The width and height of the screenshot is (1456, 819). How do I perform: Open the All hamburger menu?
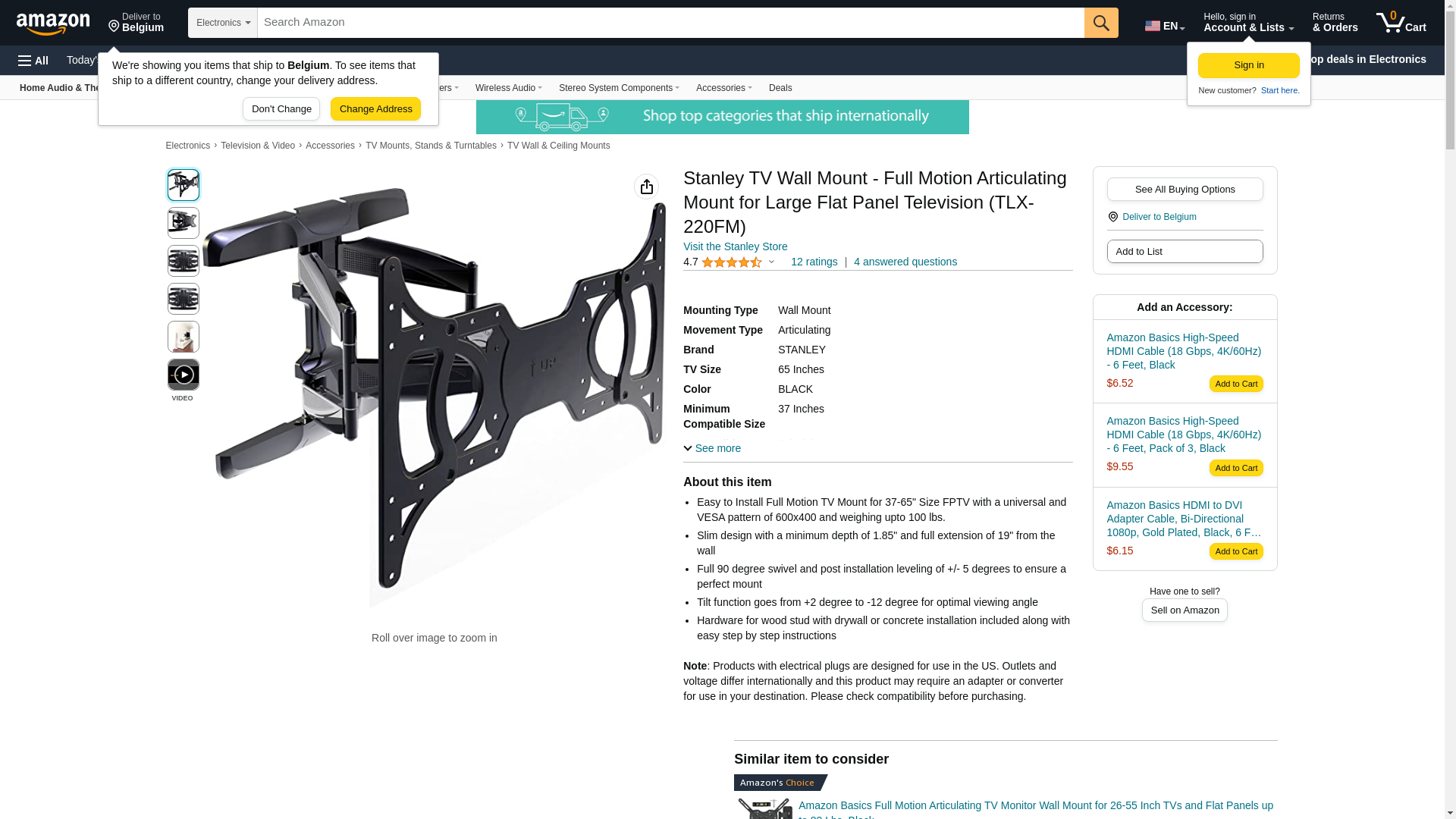(x=33, y=61)
